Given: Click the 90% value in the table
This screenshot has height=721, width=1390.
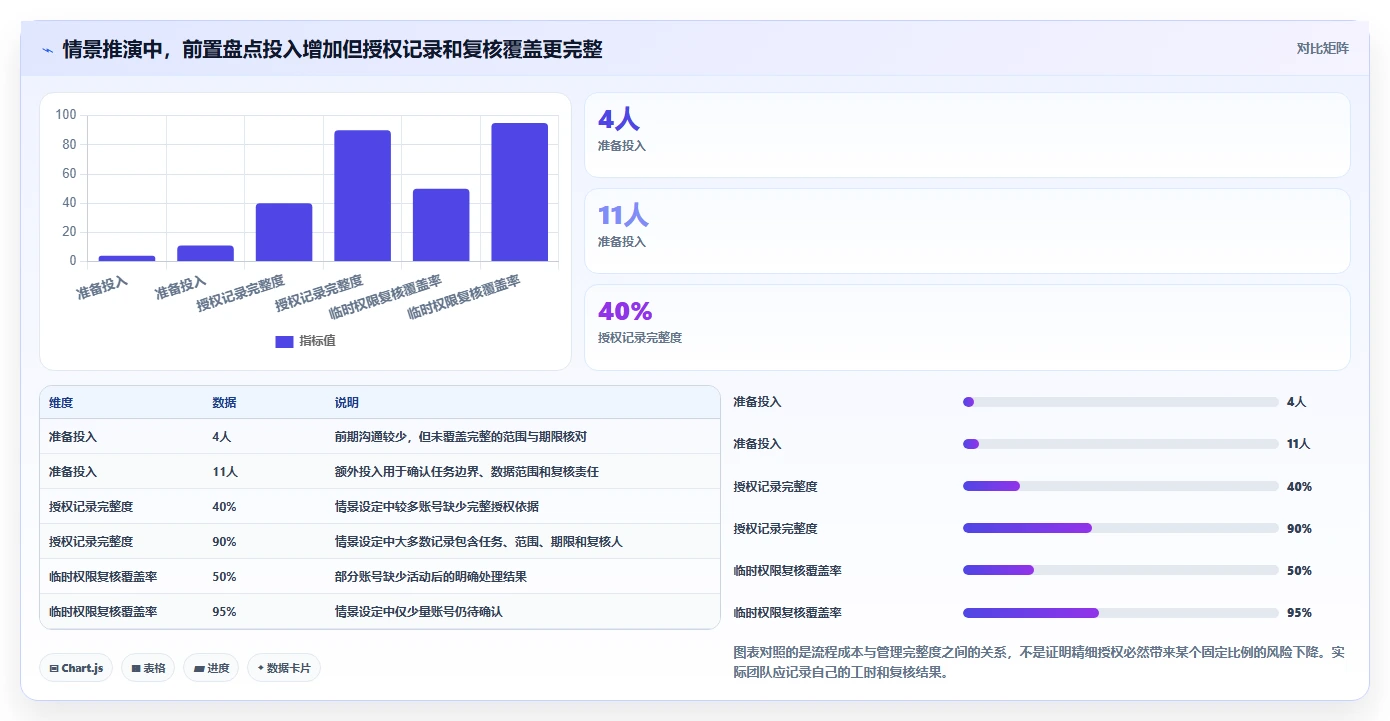Looking at the screenshot, I should pyautogui.click(x=224, y=542).
